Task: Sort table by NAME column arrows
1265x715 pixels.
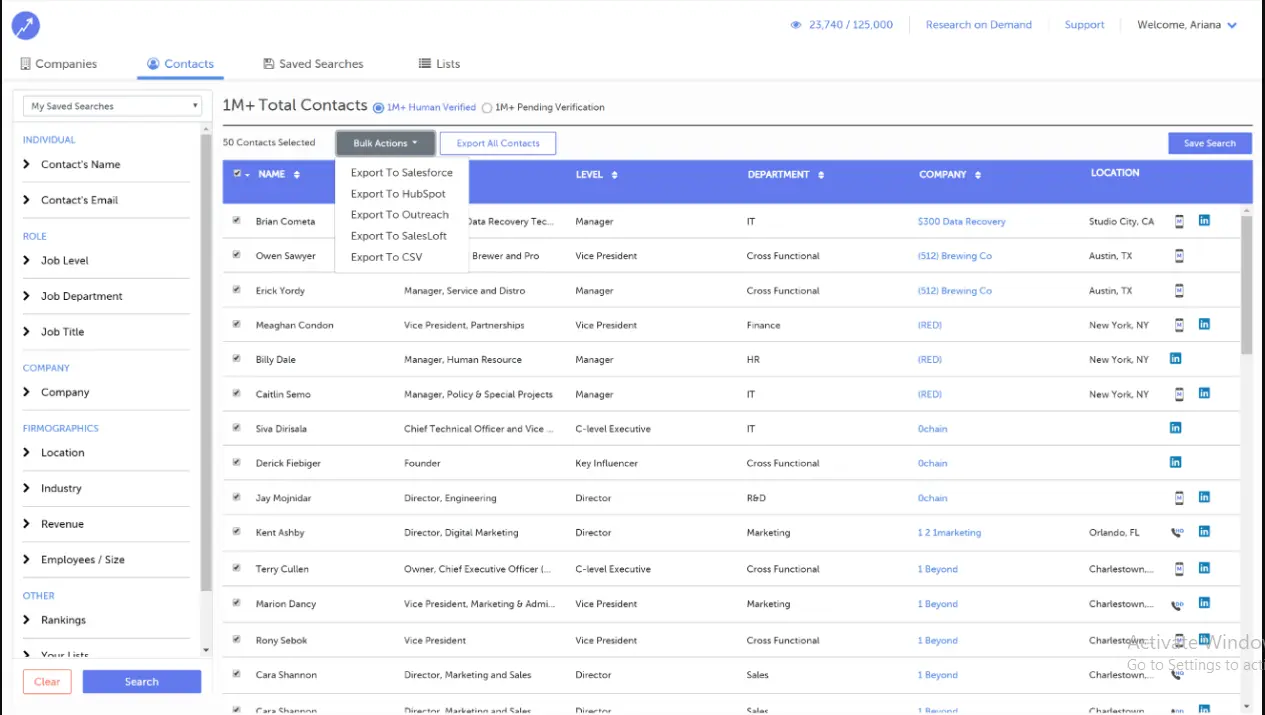Action: pos(297,175)
